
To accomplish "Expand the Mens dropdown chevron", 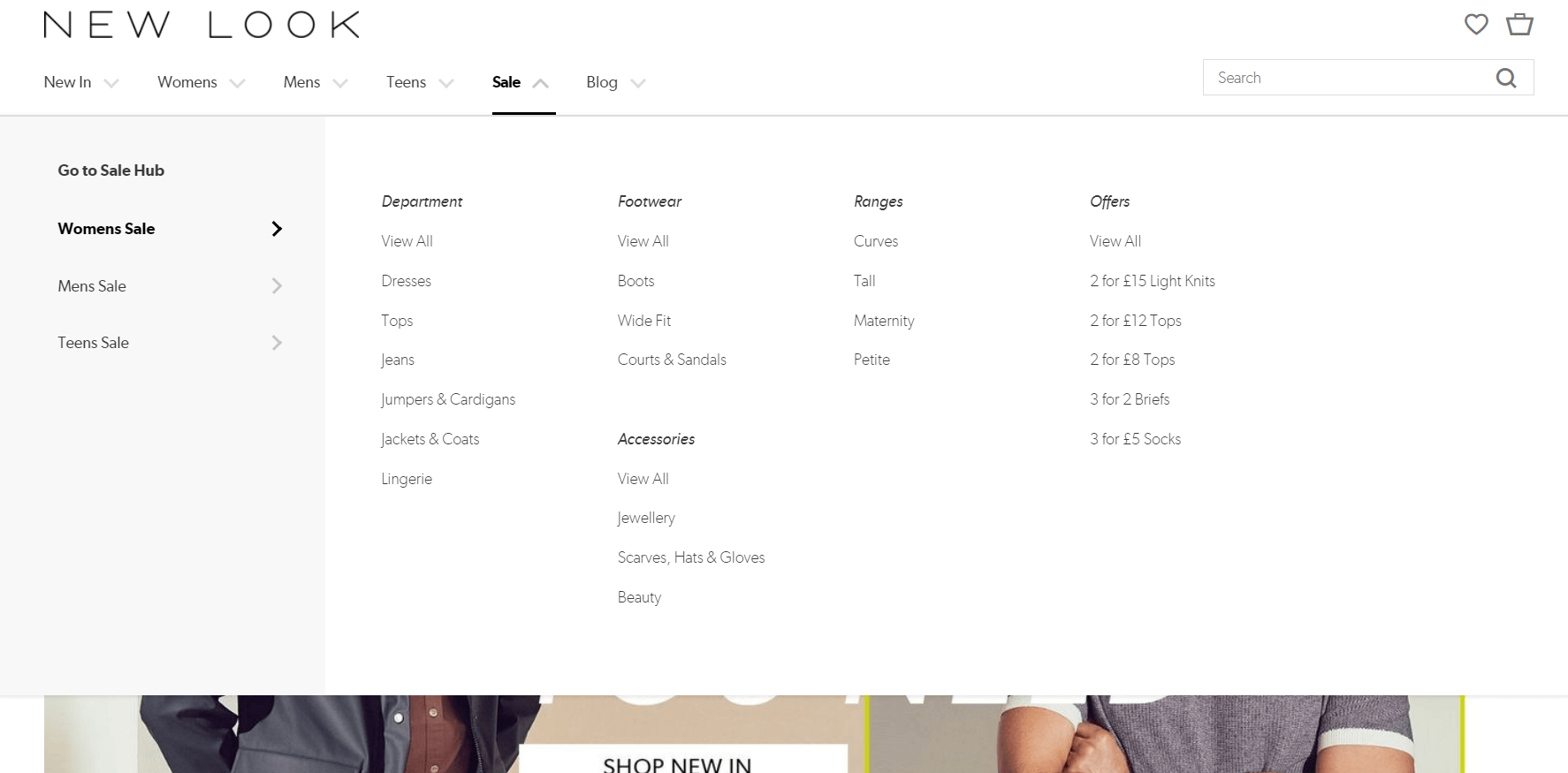I will [340, 83].
